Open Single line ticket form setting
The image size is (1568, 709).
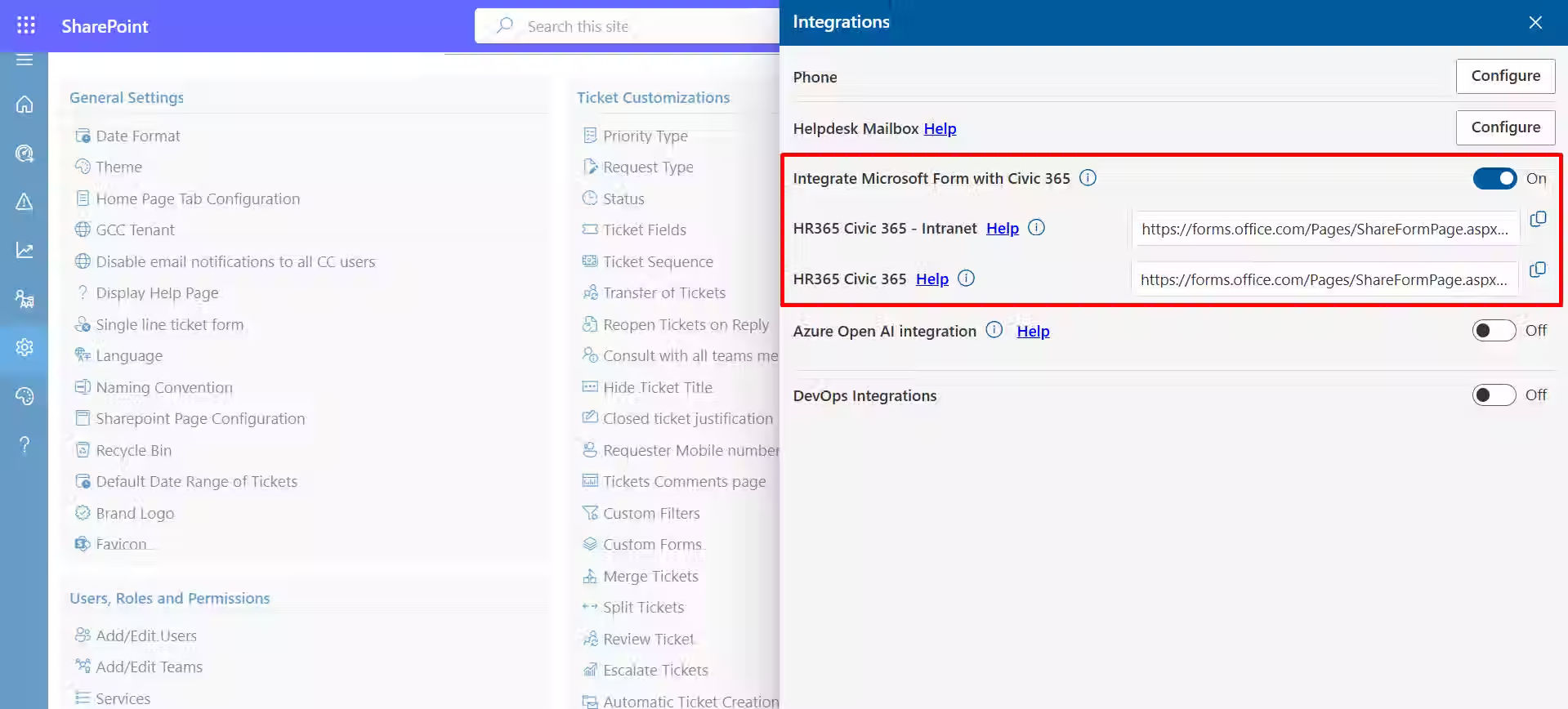point(170,324)
